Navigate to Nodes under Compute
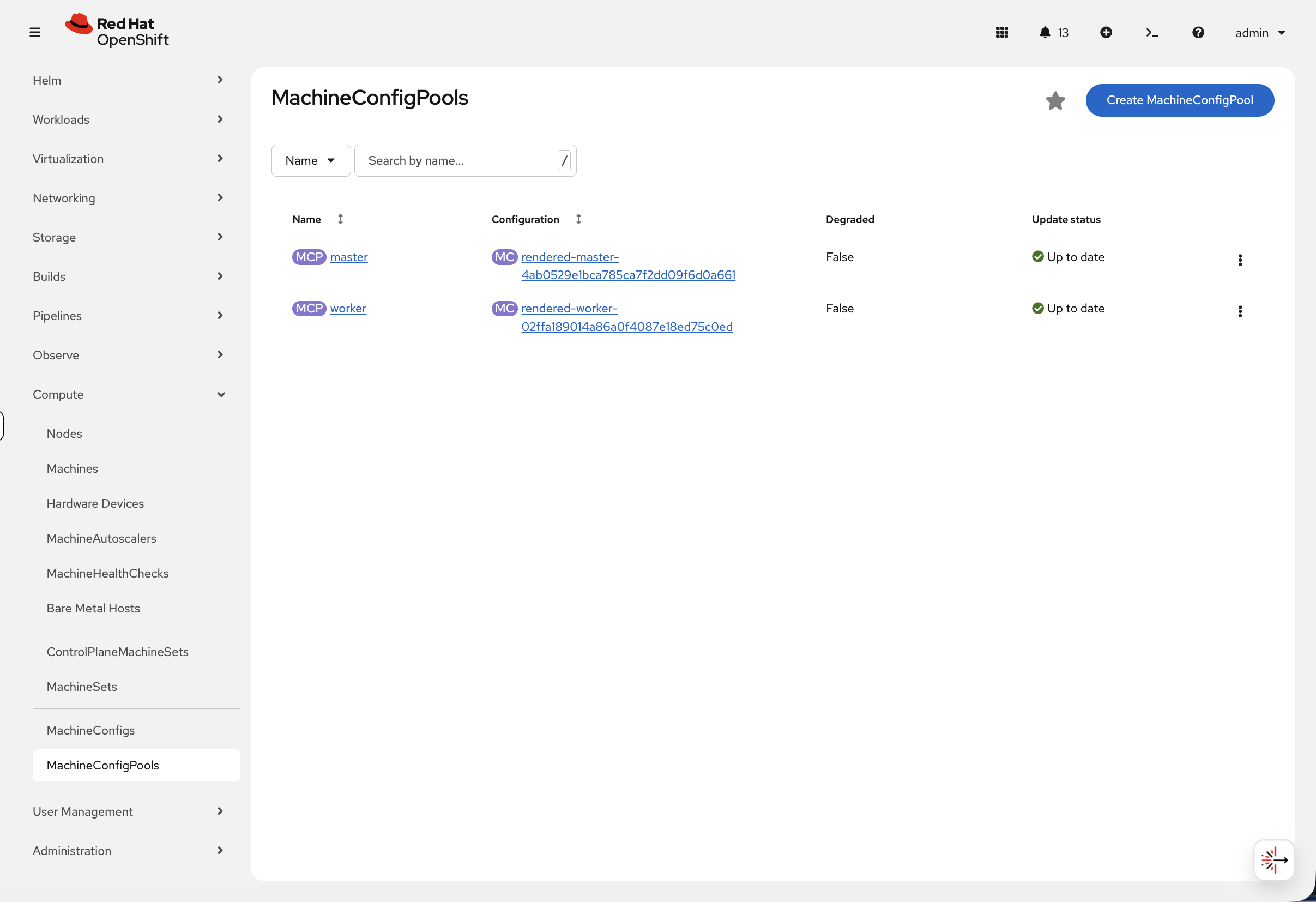1316x902 pixels. pyautogui.click(x=64, y=433)
